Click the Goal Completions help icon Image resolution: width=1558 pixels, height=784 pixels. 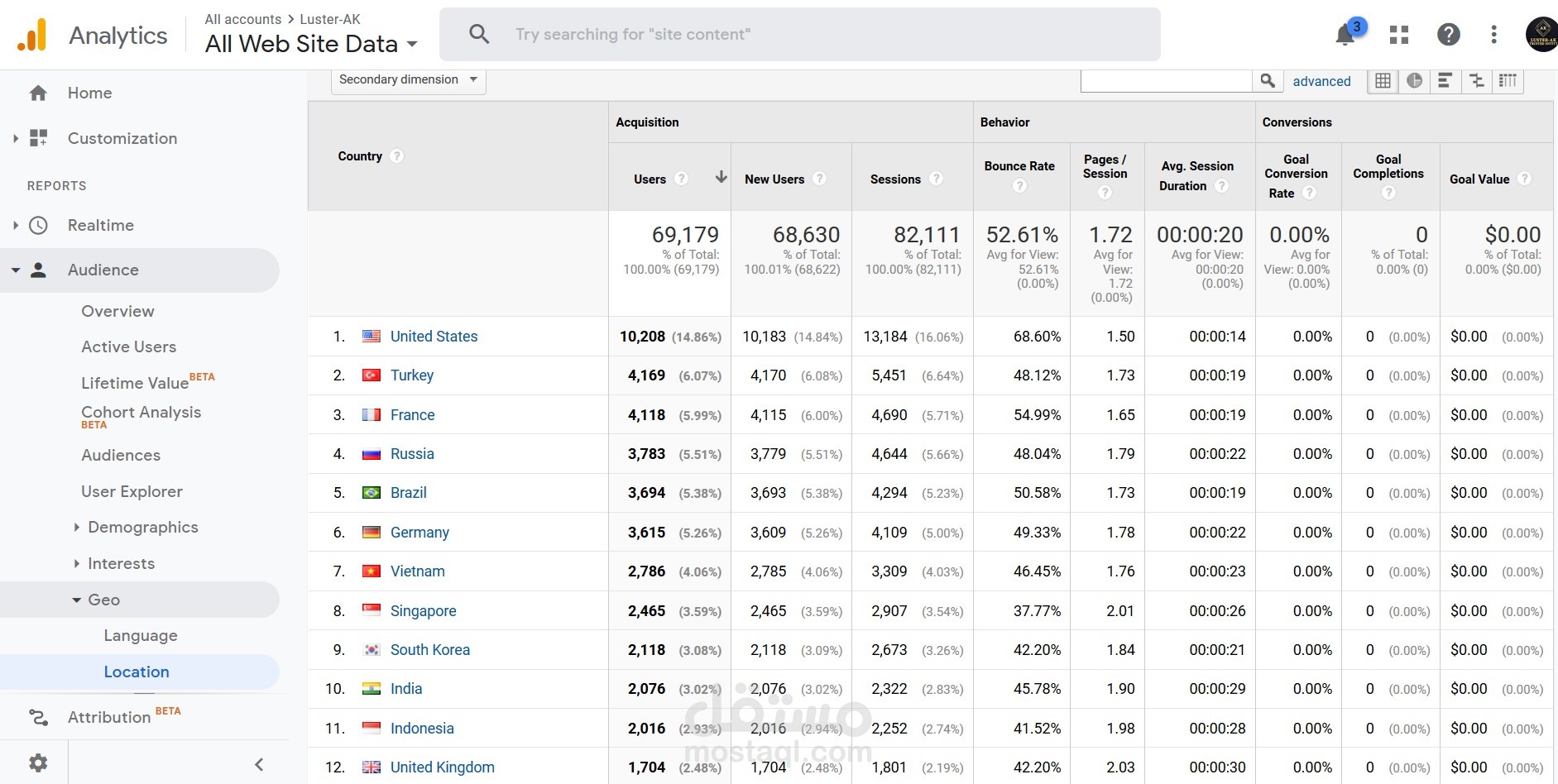[x=1388, y=193]
